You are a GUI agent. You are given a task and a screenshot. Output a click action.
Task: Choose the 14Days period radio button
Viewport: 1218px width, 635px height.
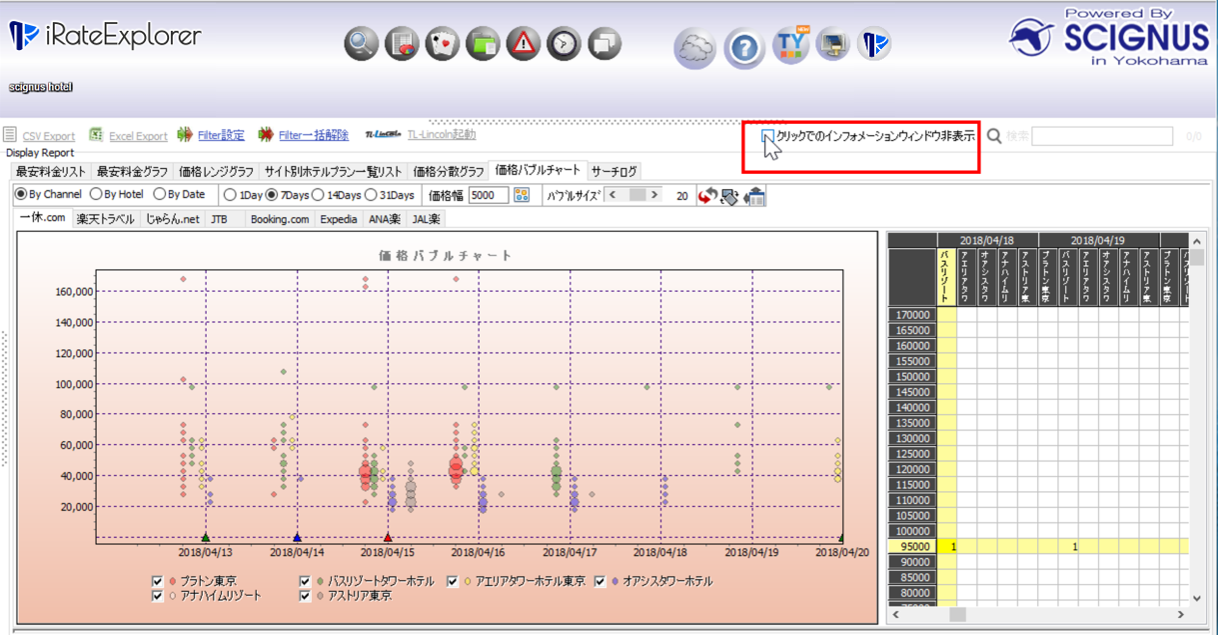pyautogui.click(x=319, y=195)
